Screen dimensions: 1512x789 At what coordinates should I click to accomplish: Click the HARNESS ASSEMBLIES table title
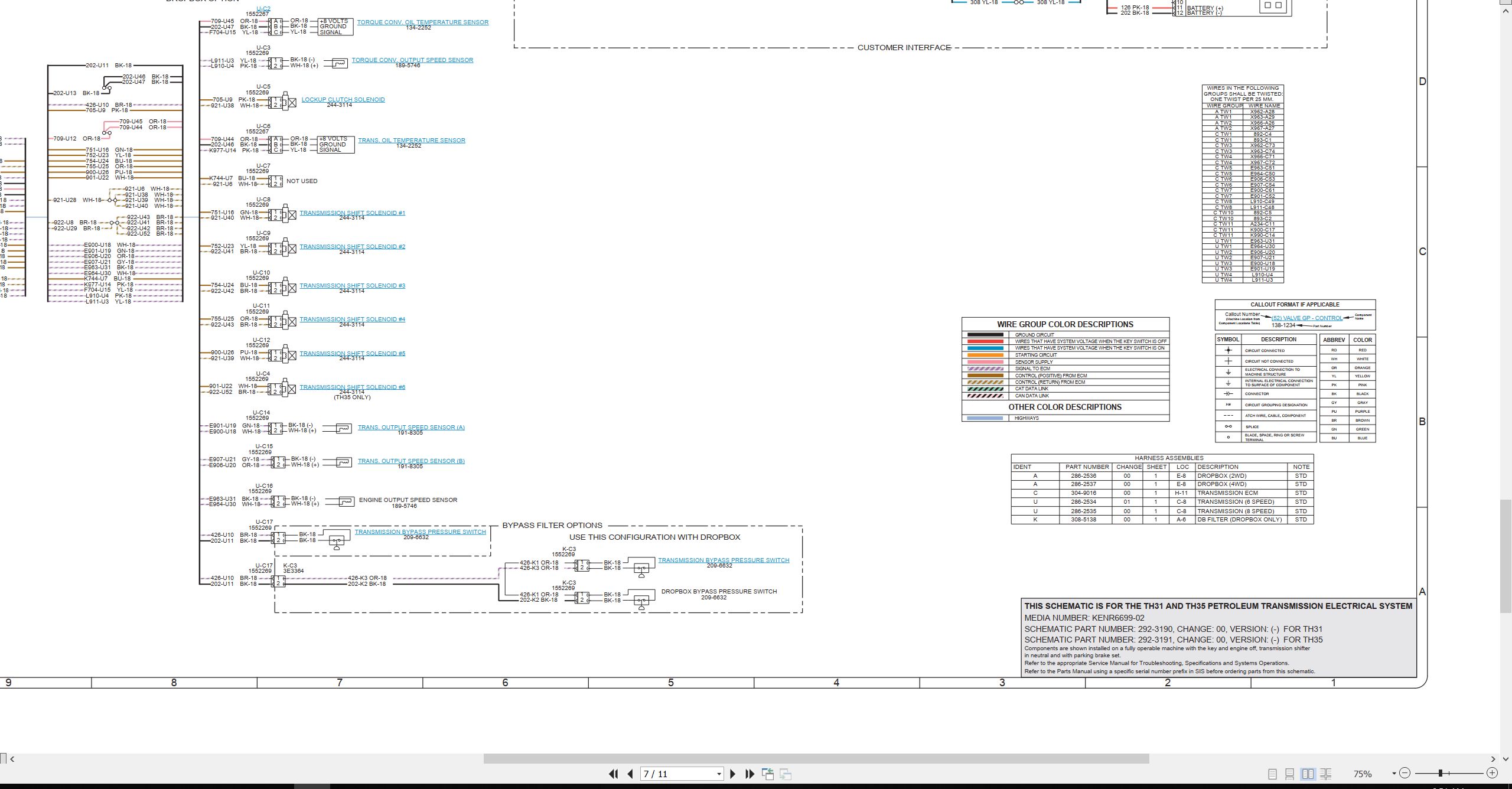[1169, 458]
